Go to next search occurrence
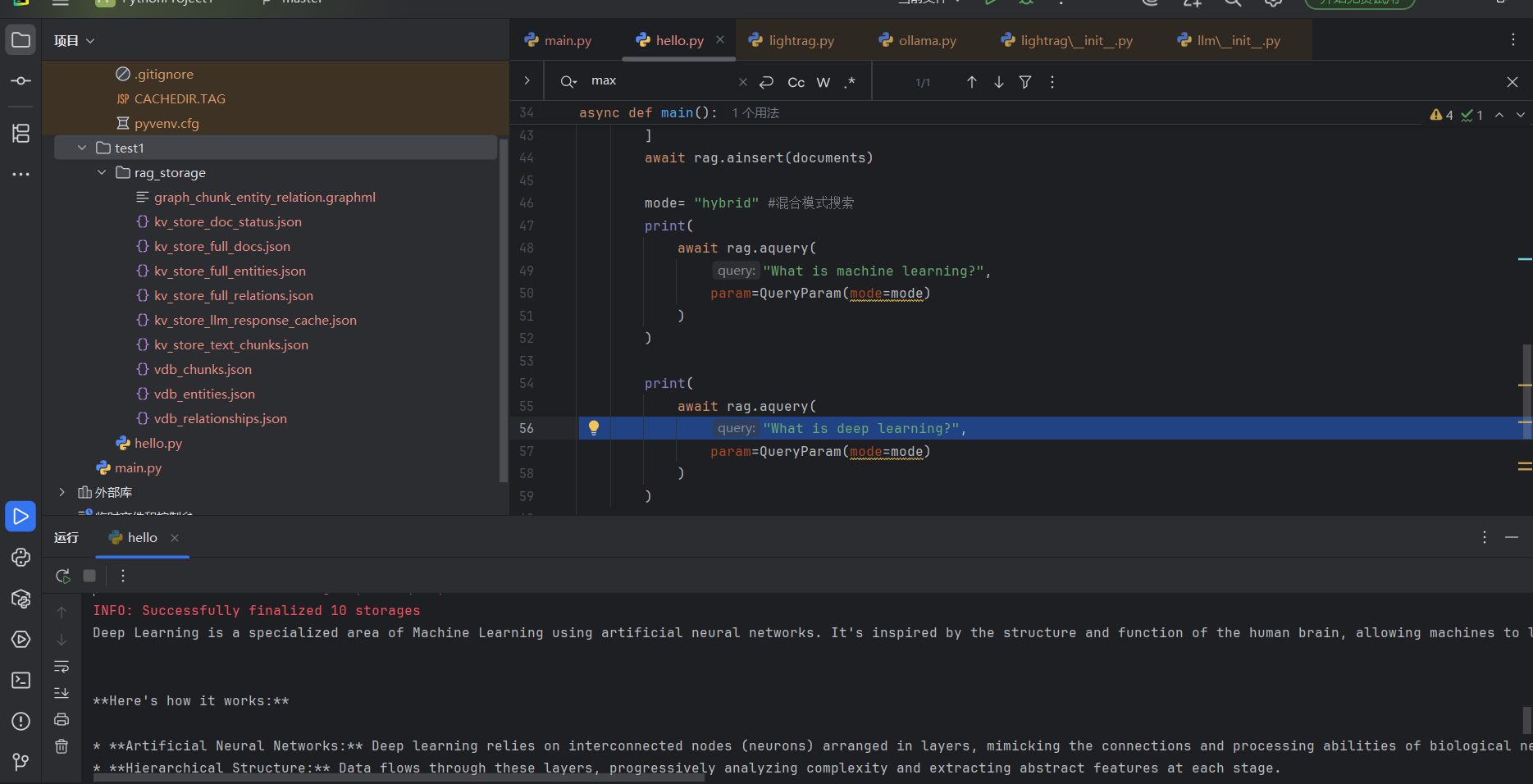 coord(998,82)
